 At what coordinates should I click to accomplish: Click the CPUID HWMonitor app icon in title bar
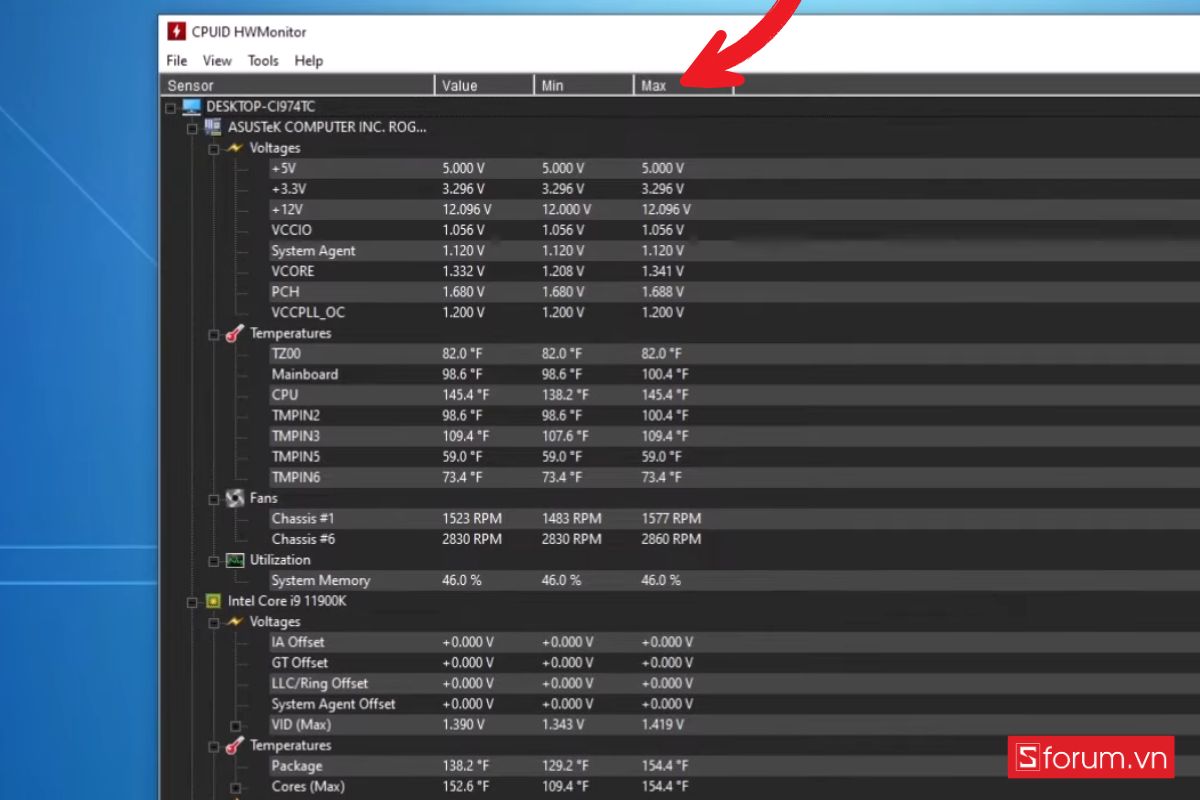177,32
